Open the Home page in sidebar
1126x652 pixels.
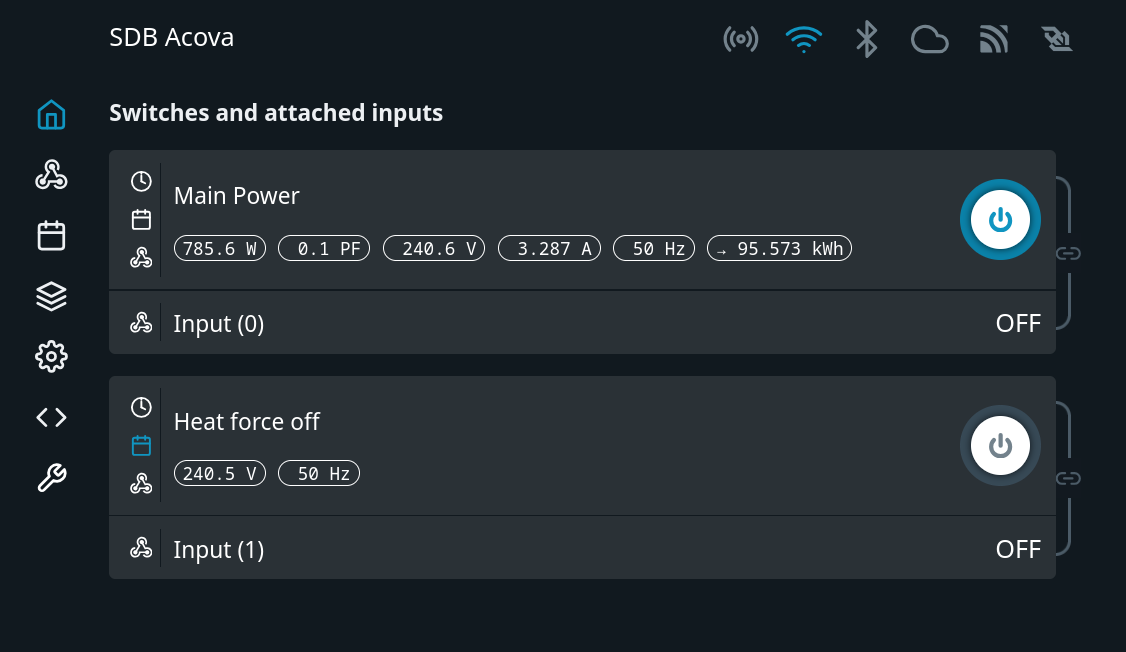51,116
